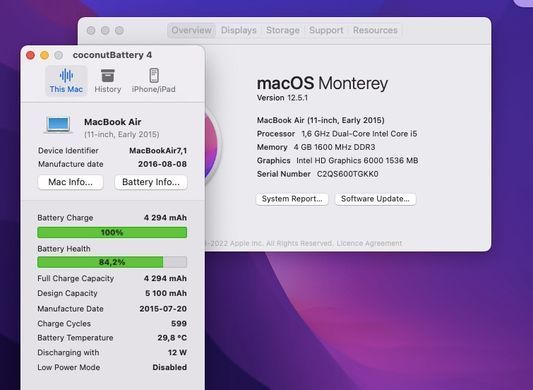Minimize the coconutBattery window
Screen dimensions: 533x390
click(45, 55)
